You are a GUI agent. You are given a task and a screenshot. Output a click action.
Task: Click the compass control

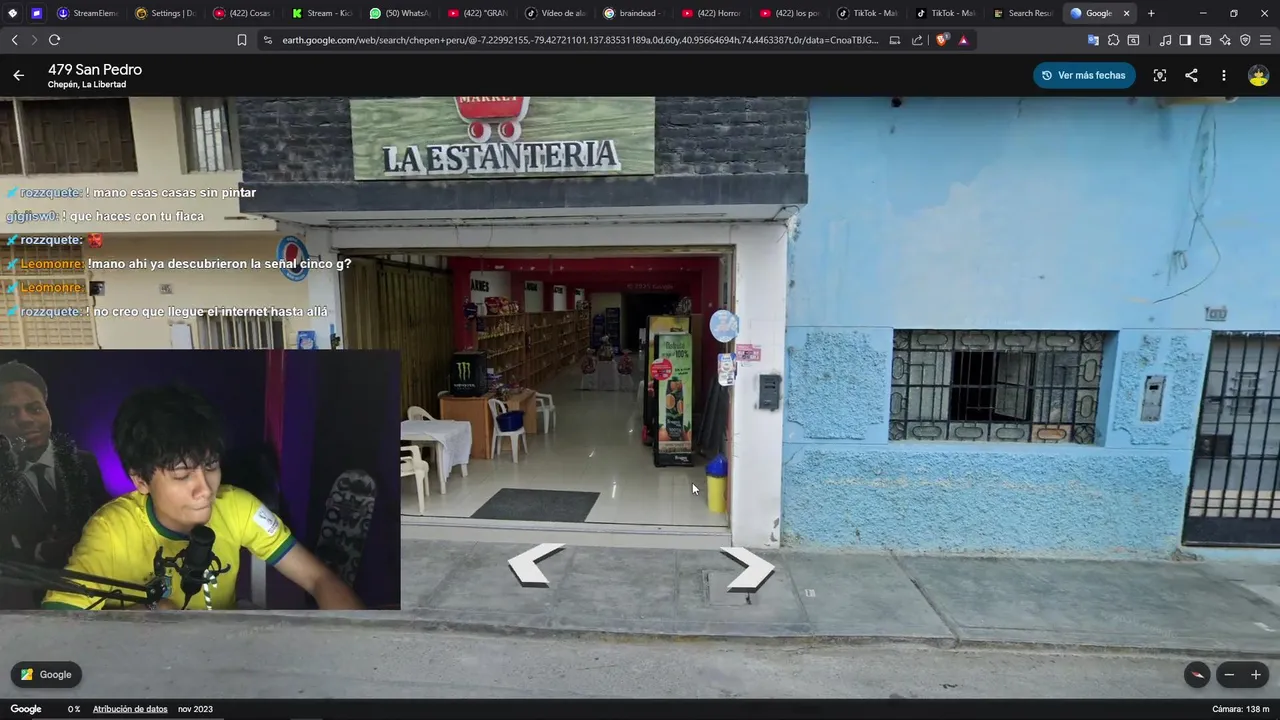tap(1197, 675)
